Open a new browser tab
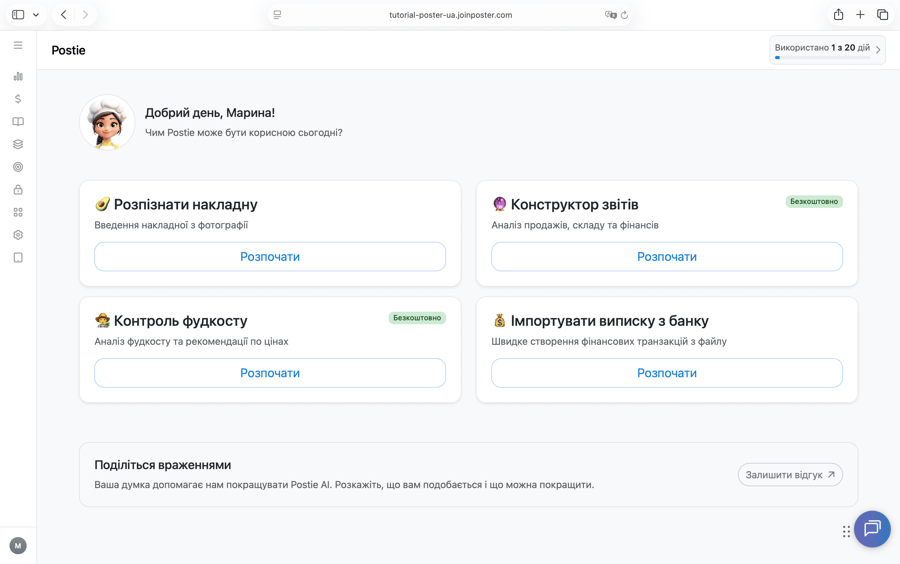The width and height of the screenshot is (900, 564). click(860, 15)
